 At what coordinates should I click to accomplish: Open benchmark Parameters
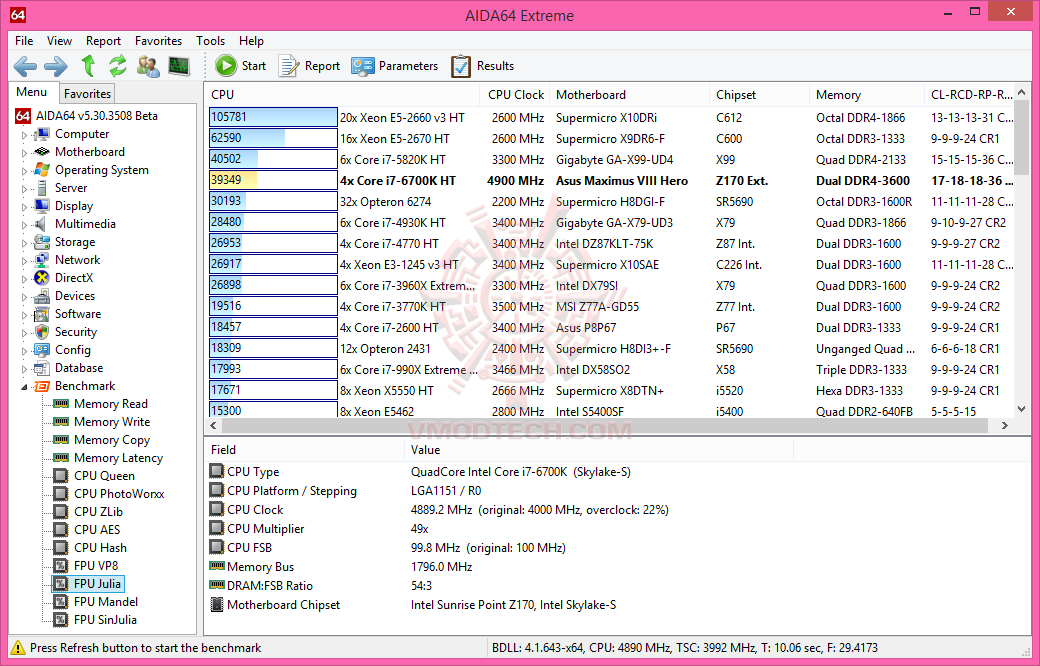[395, 66]
